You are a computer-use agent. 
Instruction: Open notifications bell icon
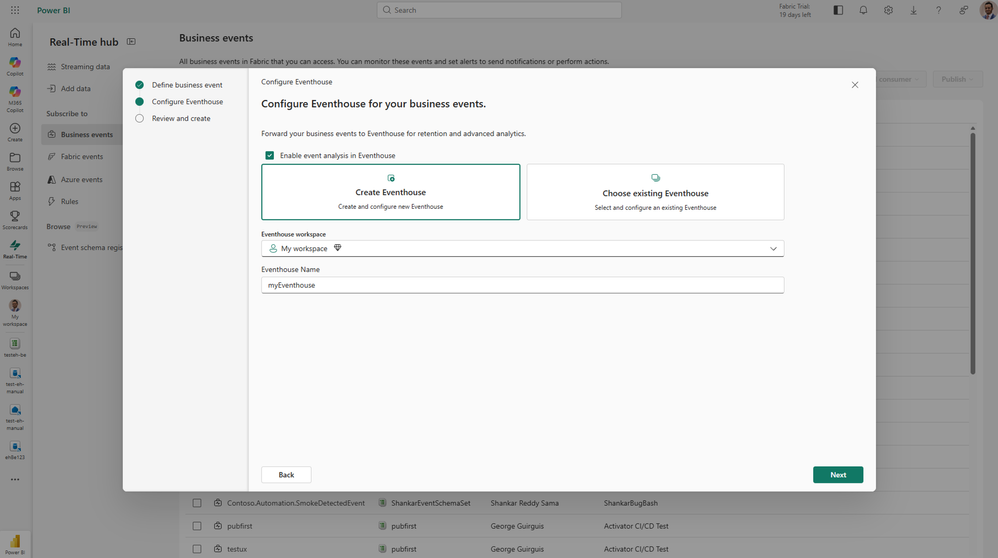coord(863,10)
